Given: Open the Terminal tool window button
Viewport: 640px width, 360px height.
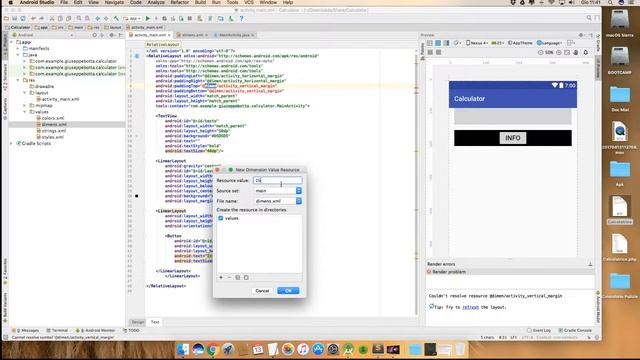Looking at the screenshot, I should (57, 330).
